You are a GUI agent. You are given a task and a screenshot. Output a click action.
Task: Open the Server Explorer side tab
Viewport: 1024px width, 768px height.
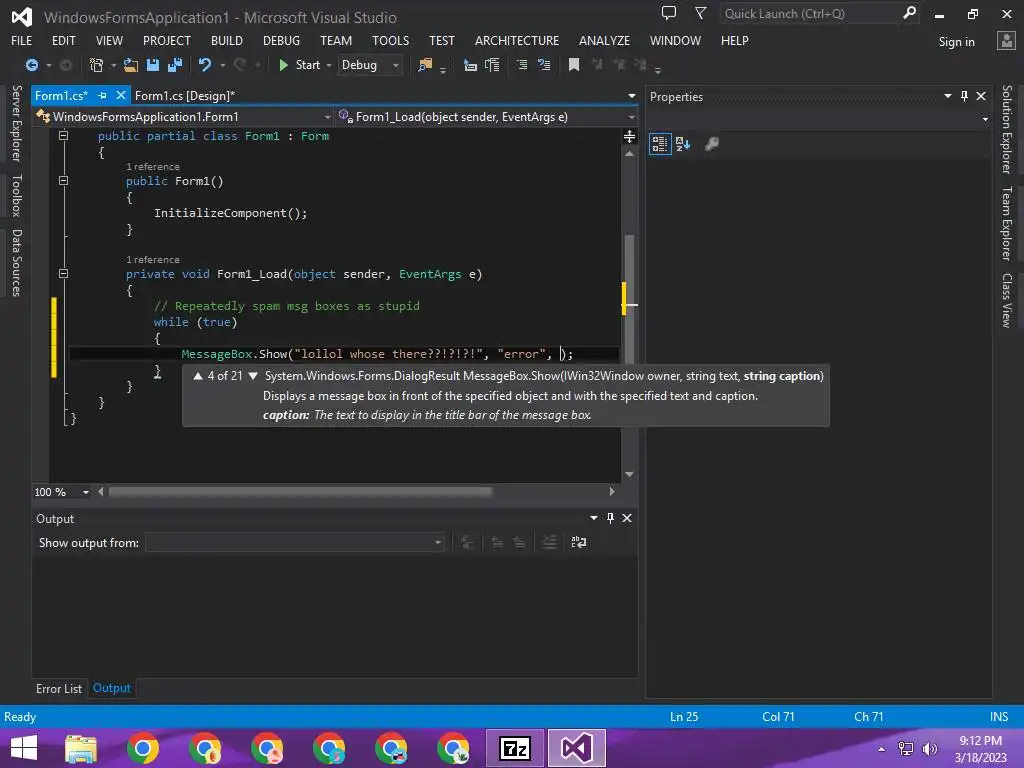coord(17,123)
